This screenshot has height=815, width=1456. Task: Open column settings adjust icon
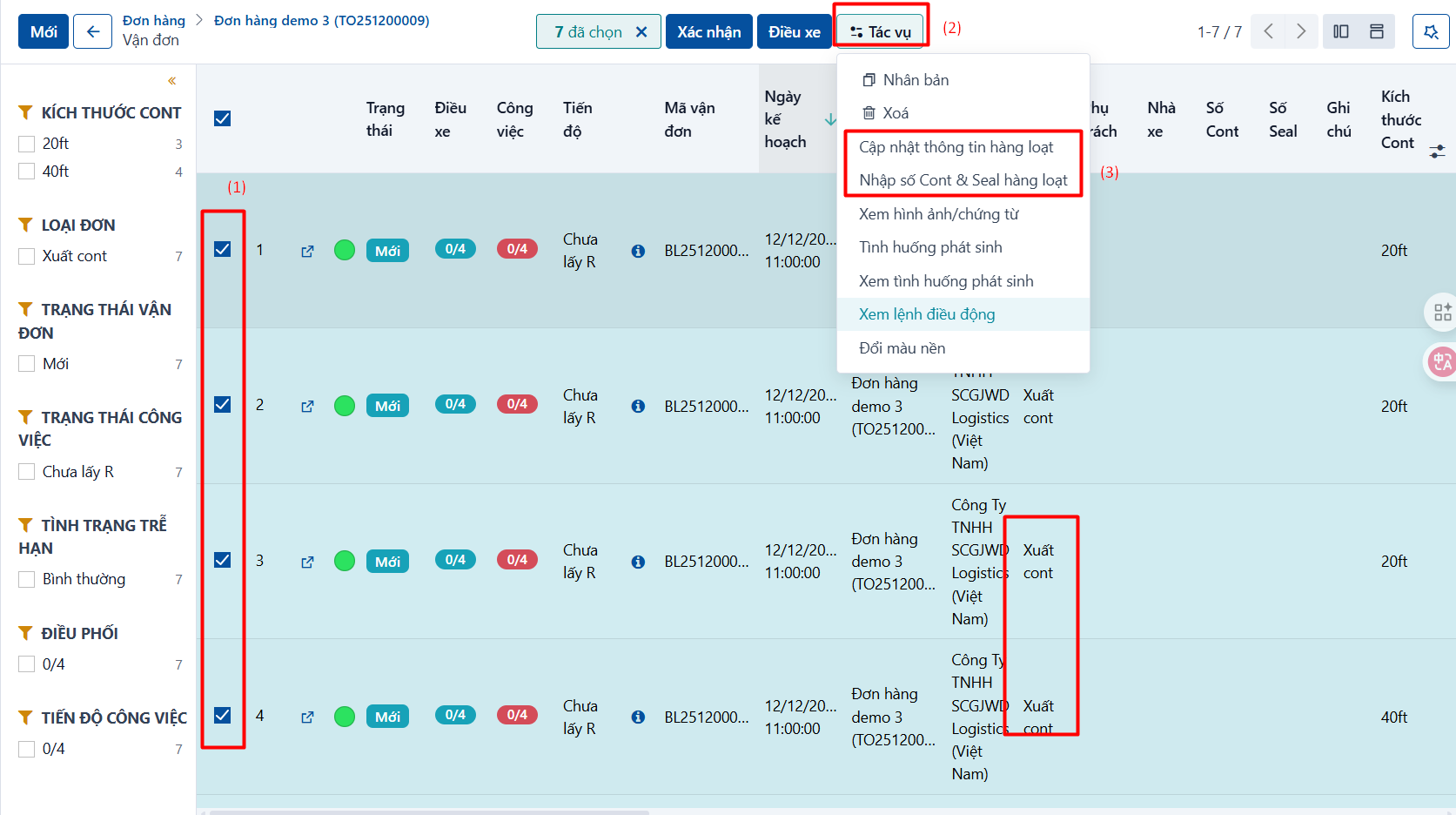[1437, 152]
